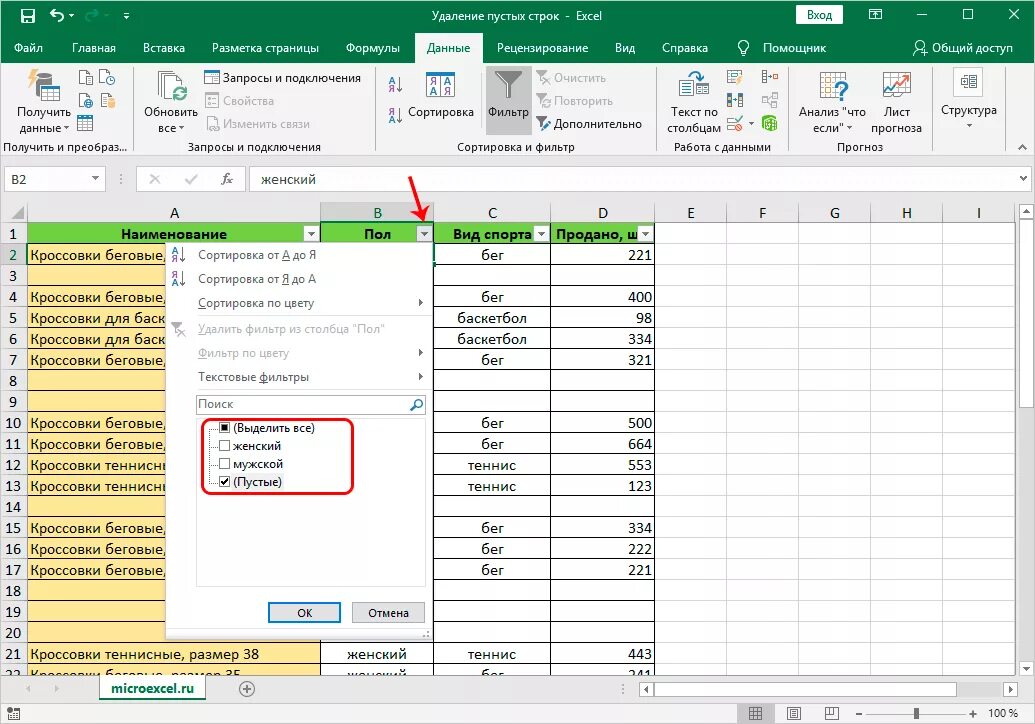1035x724 pixels.
Task: Click the Save icon in title bar
Action: point(27,15)
